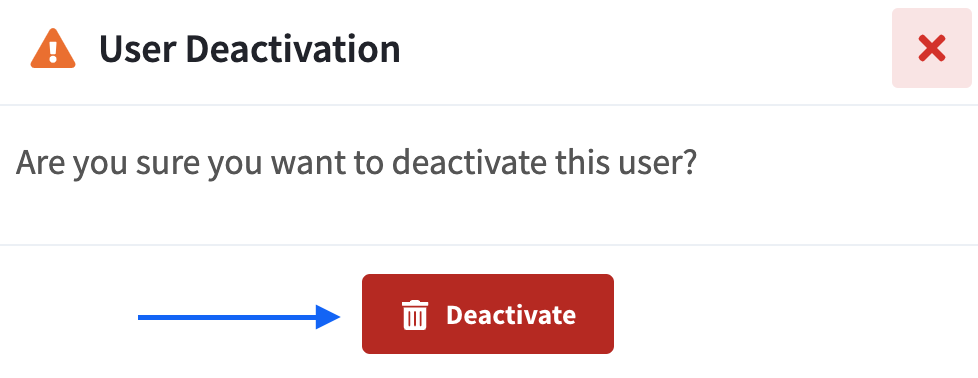978x378 pixels.
Task: Confirm user deactivation
Action: 488,314
